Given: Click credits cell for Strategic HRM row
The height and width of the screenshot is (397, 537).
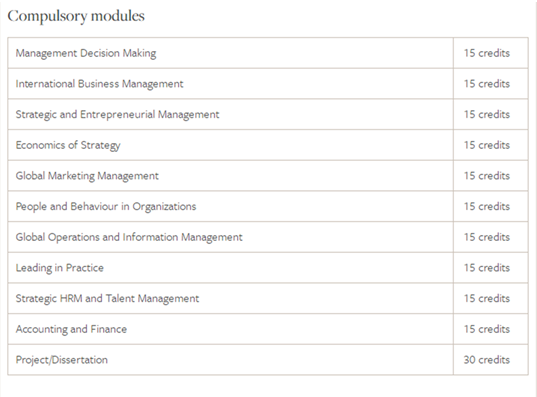Looking at the screenshot, I should click(491, 298).
